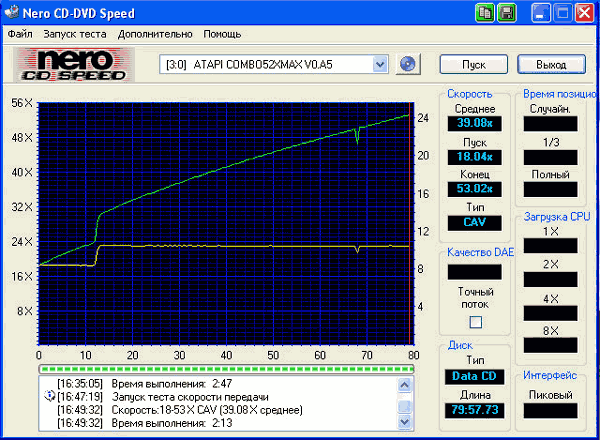Open the Запуск теста menu
Image resolution: width=600 pixels, height=440 pixels.
pos(75,34)
